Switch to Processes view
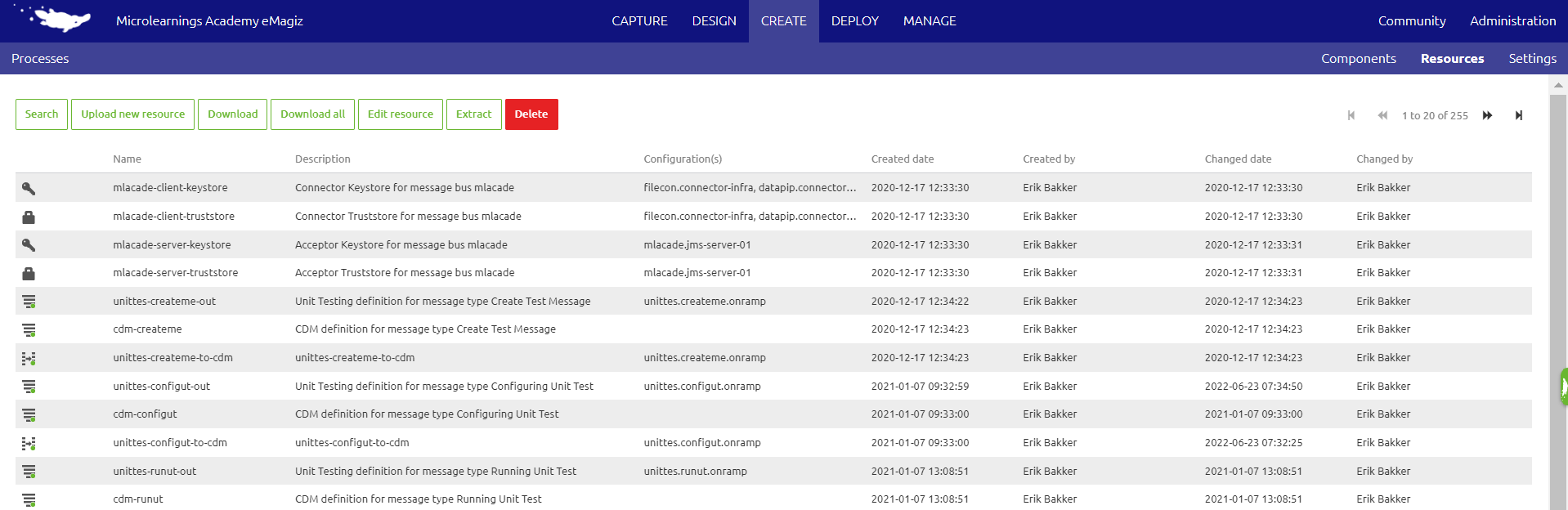 point(40,59)
